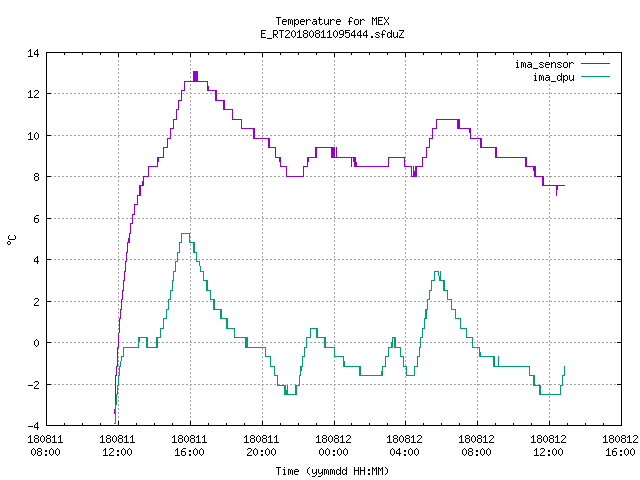
Task: Click the ima_dpu legend label
Action: pyautogui.click(x=554, y=77)
